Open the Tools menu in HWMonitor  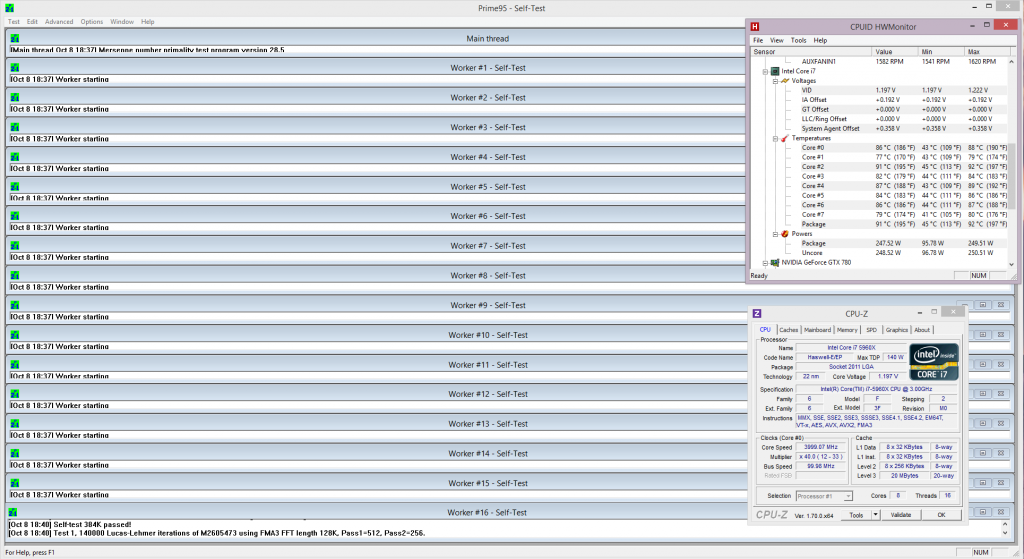coord(798,40)
